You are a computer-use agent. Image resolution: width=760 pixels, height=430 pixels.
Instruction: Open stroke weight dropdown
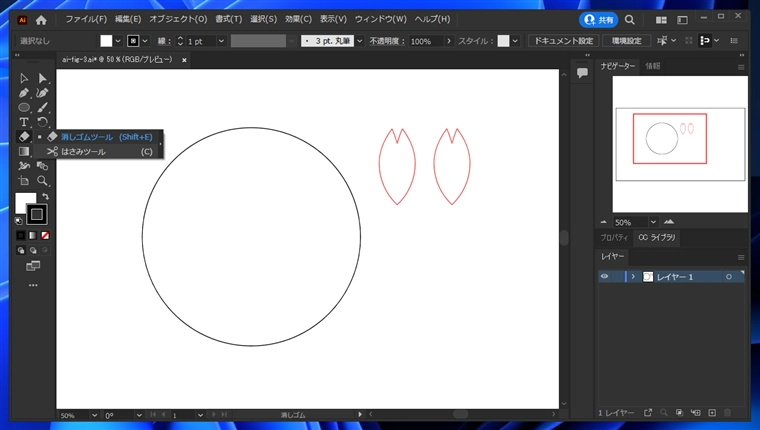[222, 41]
